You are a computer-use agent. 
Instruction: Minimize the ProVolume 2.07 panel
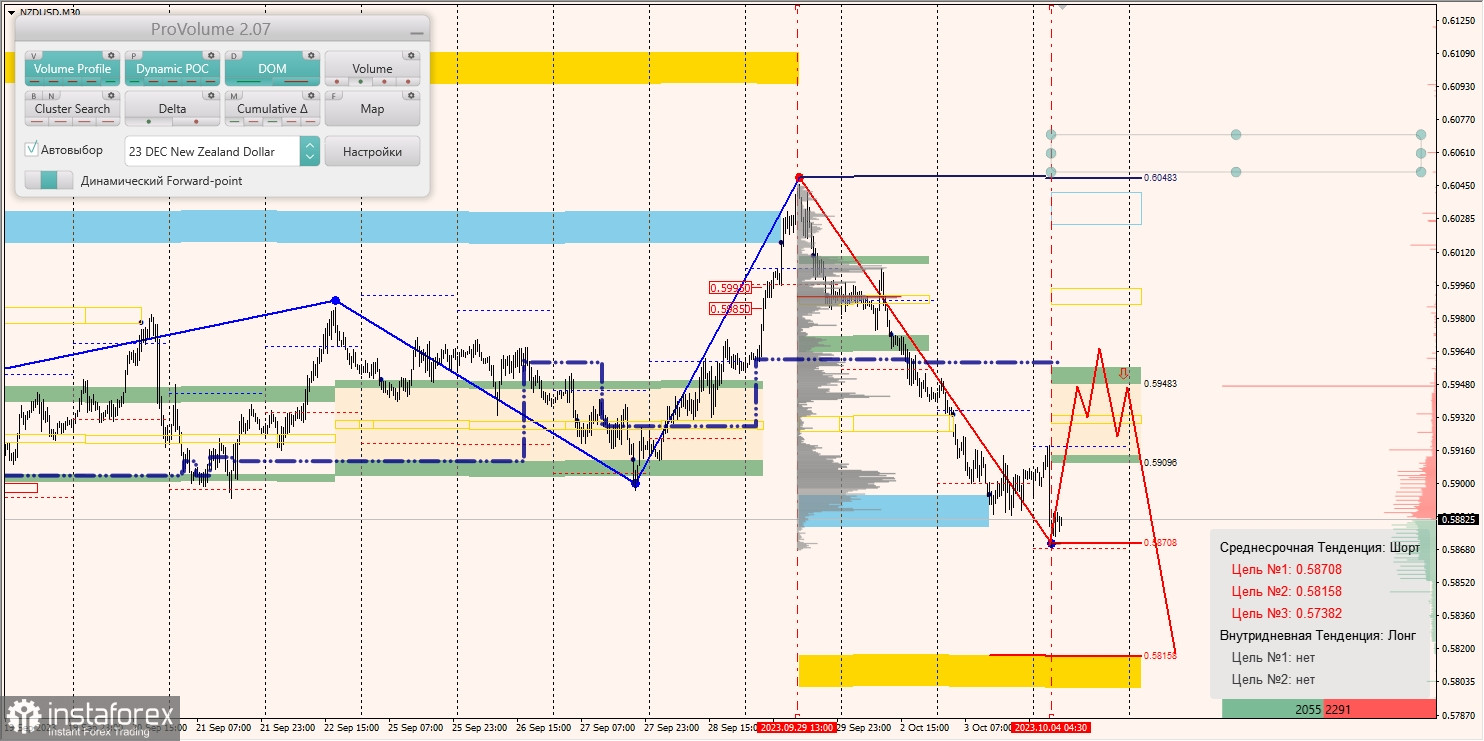(x=416, y=33)
